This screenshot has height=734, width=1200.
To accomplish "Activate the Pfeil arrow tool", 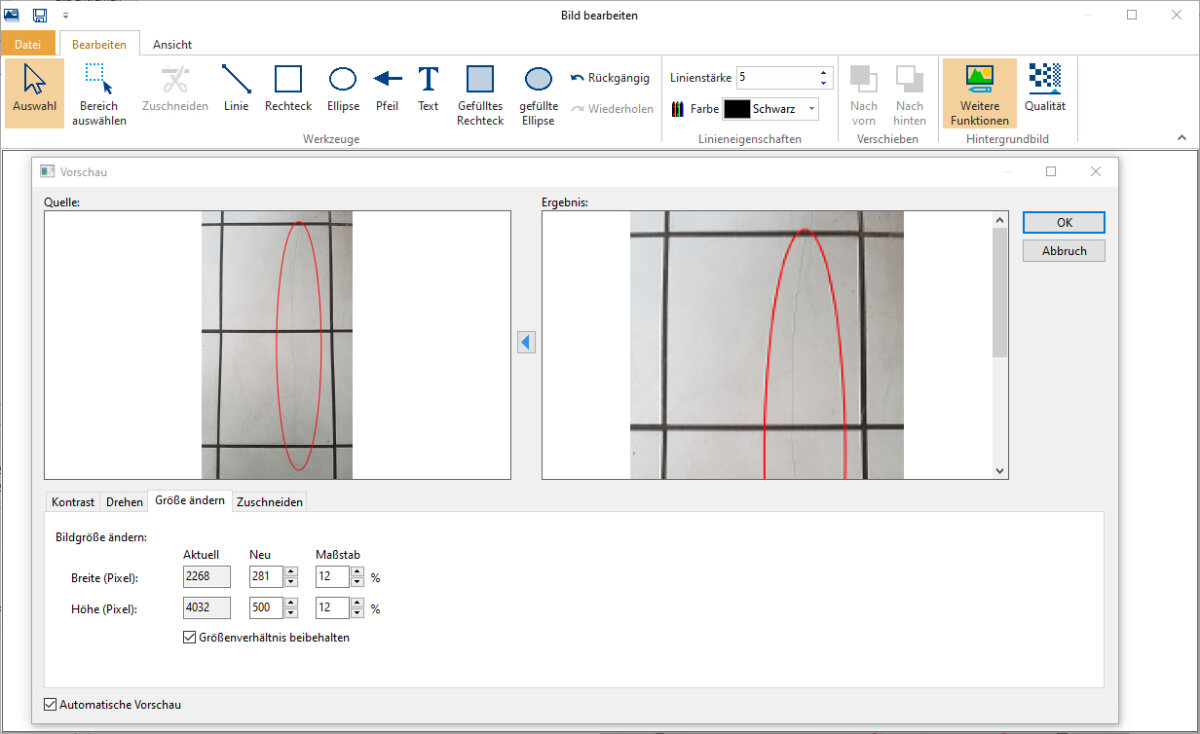I will tap(387, 88).
